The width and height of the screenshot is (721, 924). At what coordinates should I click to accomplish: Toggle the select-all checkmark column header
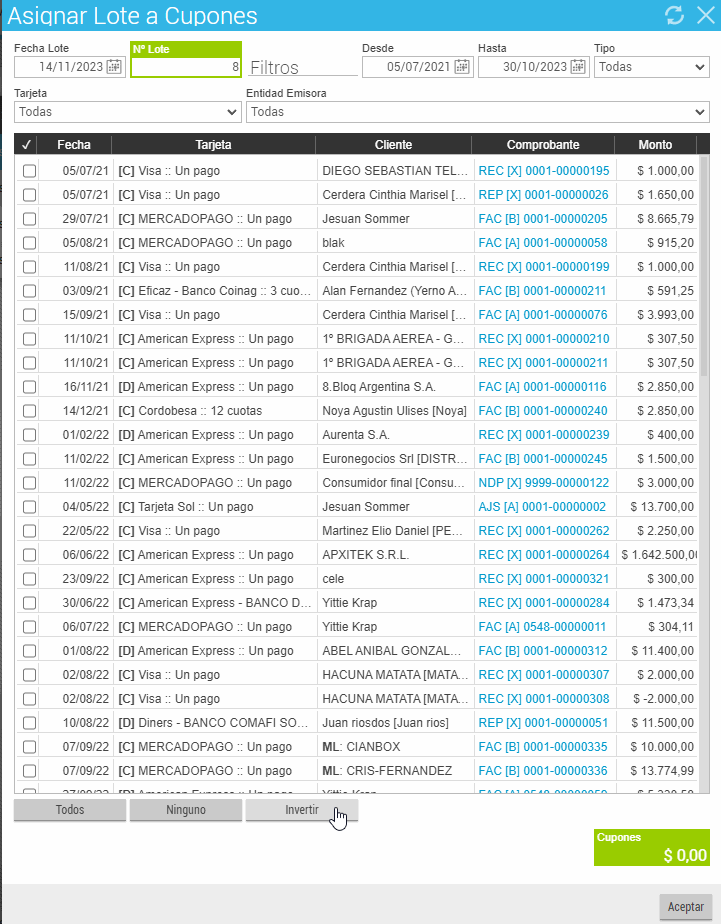(x=26, y=144)
